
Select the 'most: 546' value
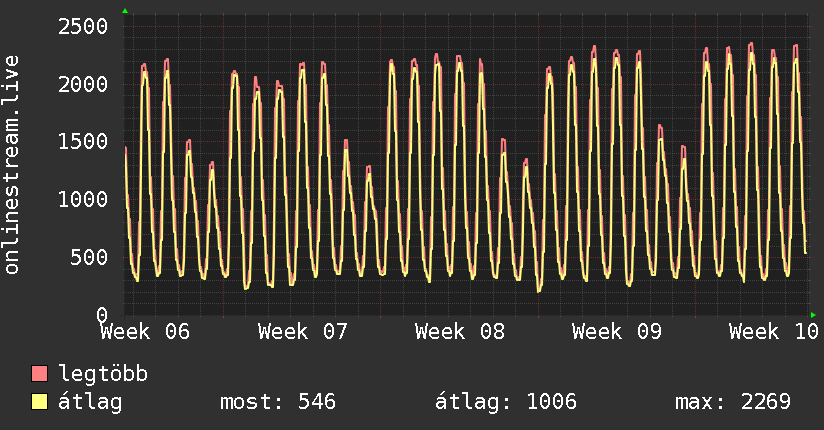coord(278,402)
